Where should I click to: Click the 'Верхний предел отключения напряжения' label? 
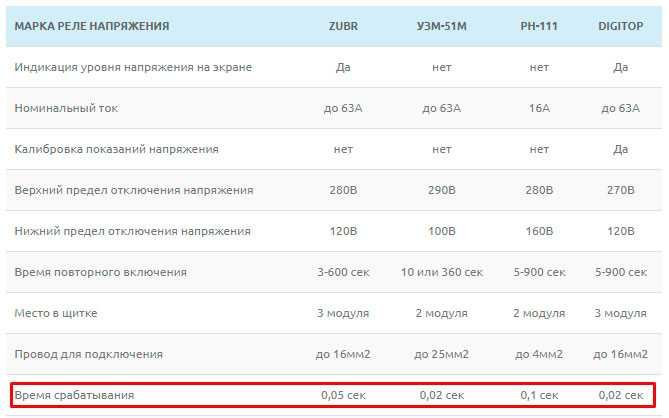click(x=134, y=190)
